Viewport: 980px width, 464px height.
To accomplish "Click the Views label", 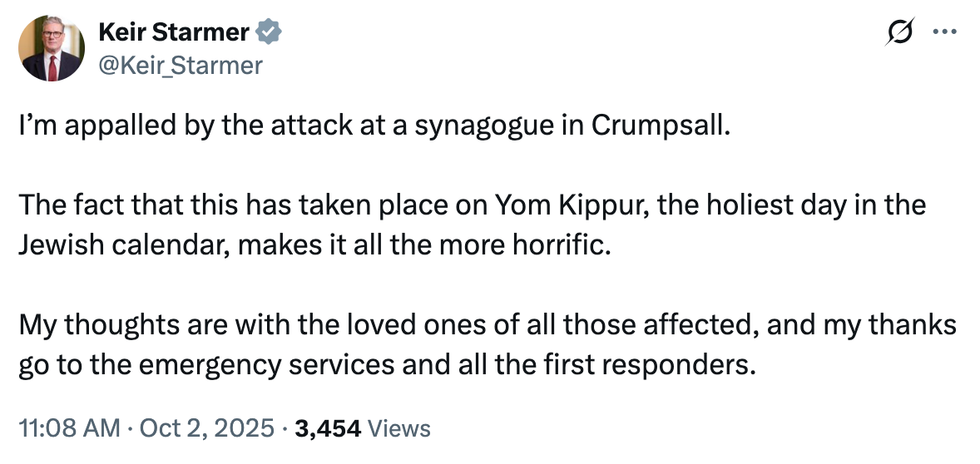I will pos(399,429).
